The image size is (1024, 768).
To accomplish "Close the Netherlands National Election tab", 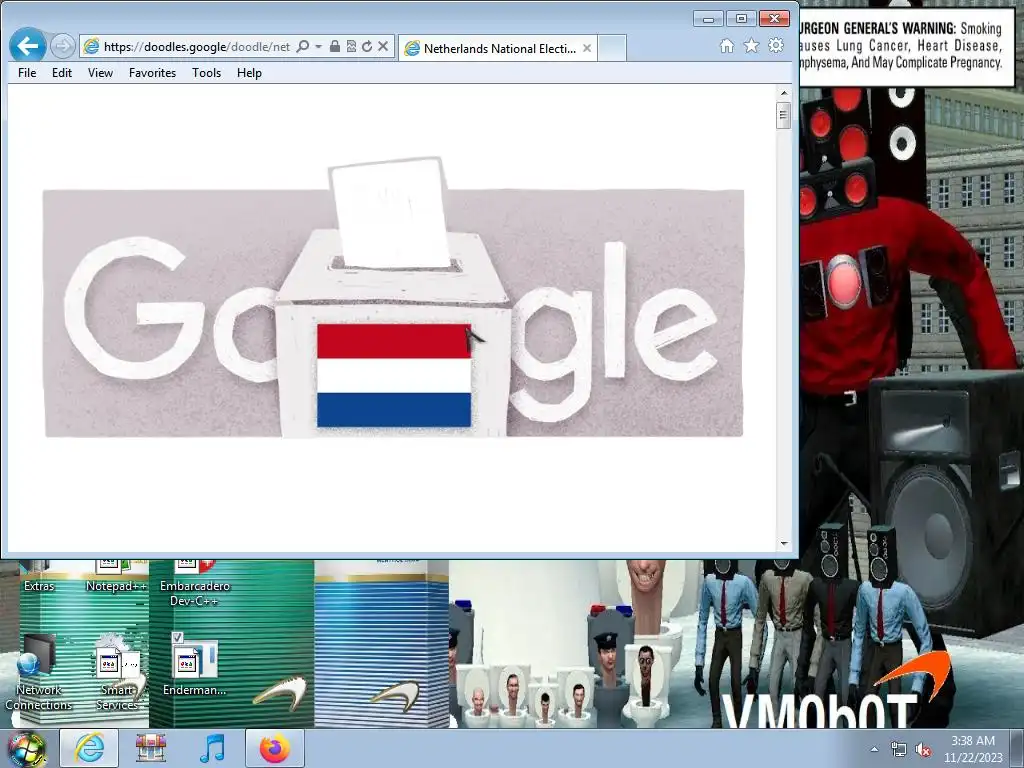I will click(587, 48).
